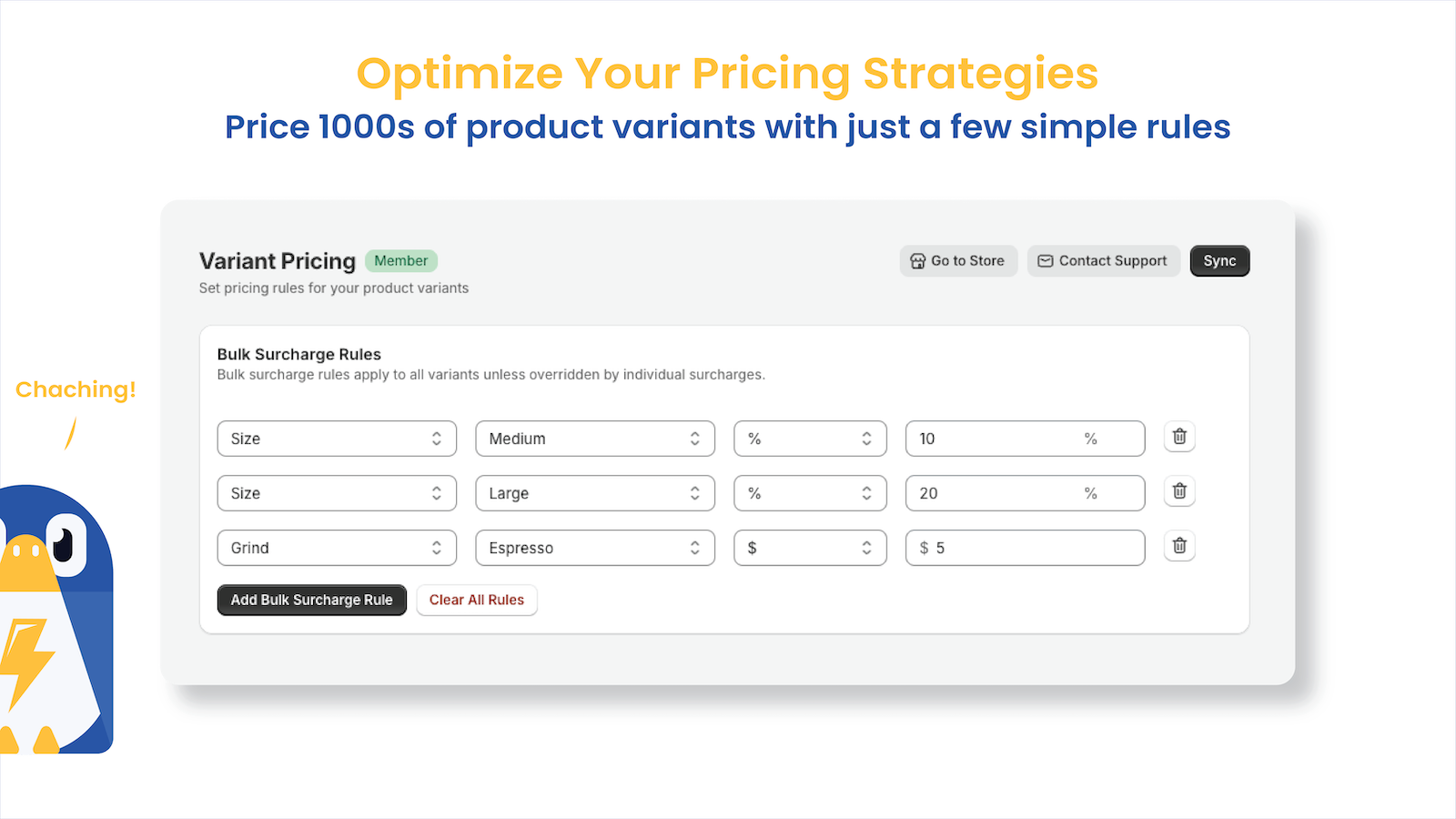Click the trash icon on the first rule row
Viewport: 1456px width, 819px height.
pyautogui.click(x=1178, y=438)
